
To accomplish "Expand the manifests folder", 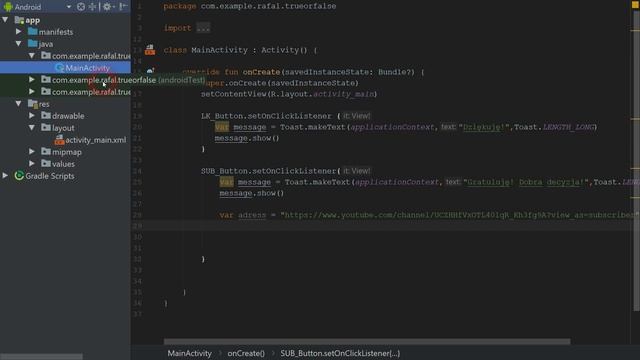I will (x=18, y=31).
